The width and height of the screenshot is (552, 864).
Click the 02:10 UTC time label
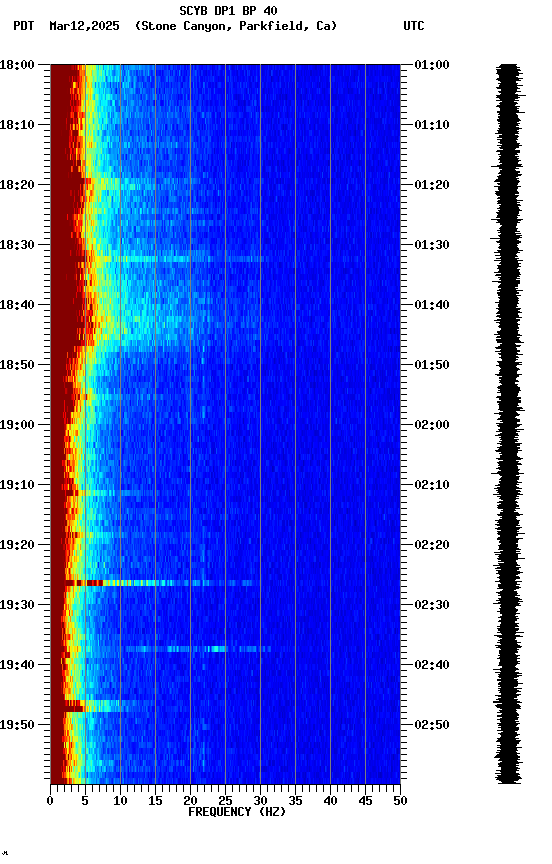pos(432,485)
